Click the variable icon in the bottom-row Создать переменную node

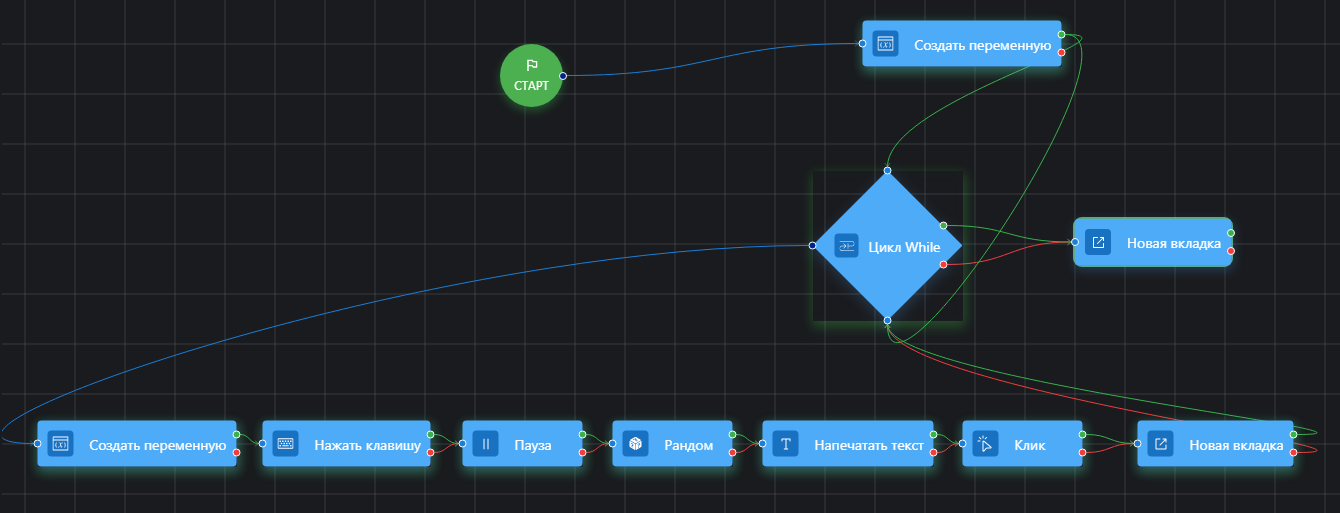tap(60, 444)
